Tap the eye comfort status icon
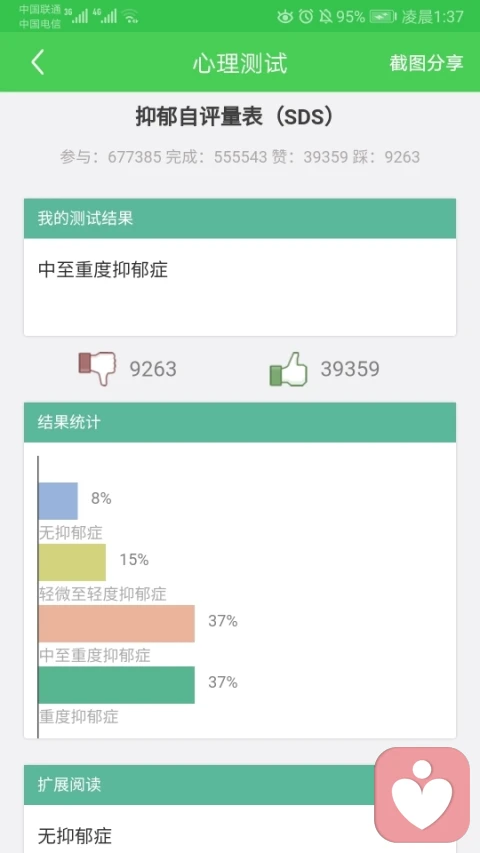Image resolution: width=480 pixels, height=853 pixels. (285, 17)
